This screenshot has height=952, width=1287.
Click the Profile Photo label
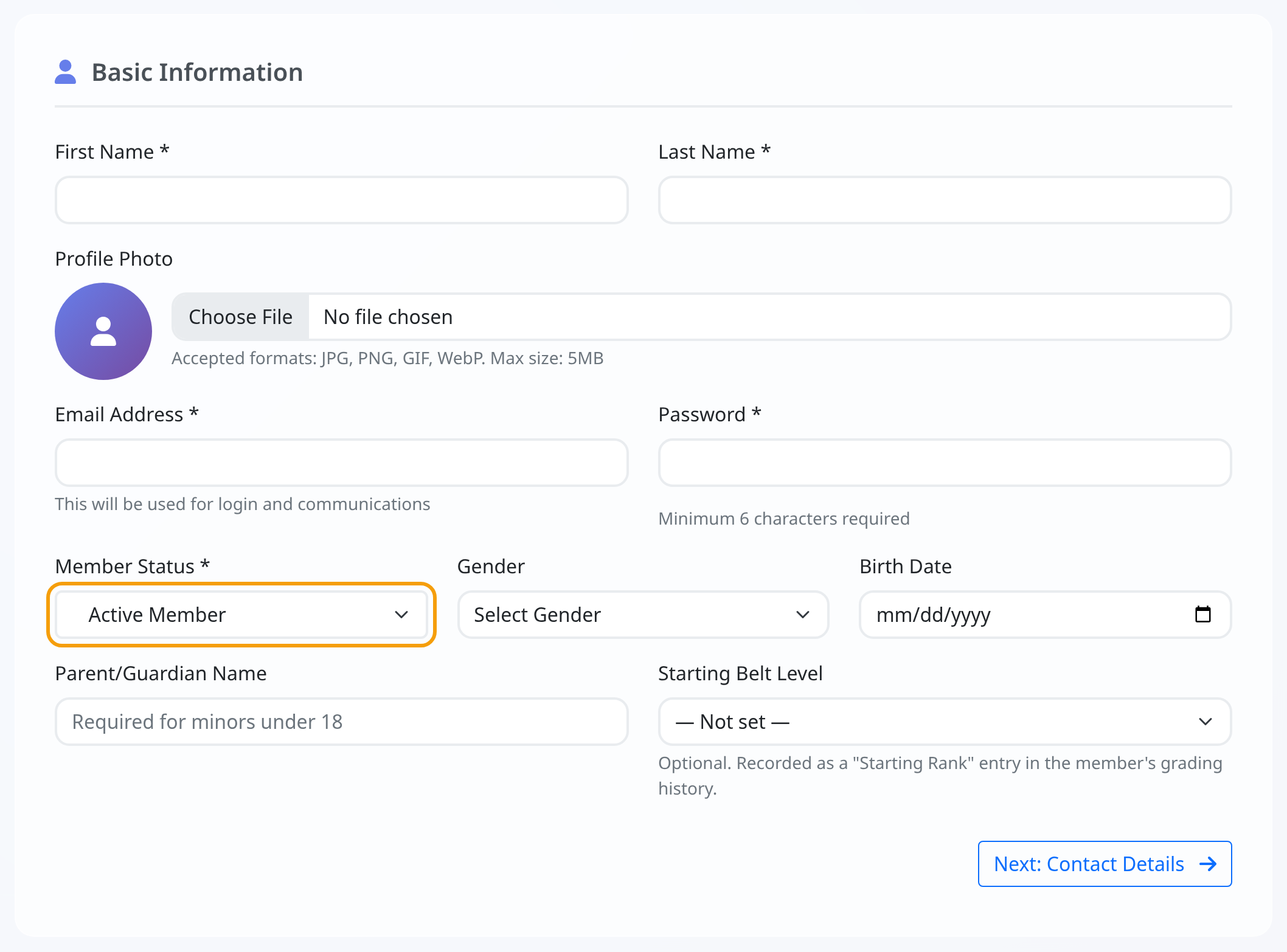114,259
